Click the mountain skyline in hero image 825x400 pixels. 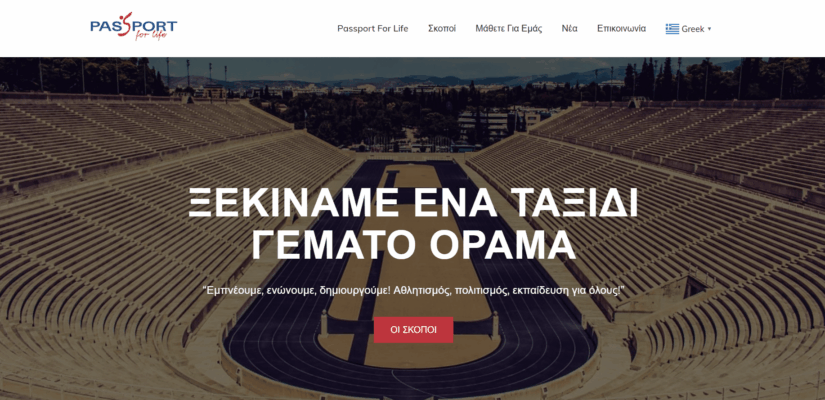point(400,82)
